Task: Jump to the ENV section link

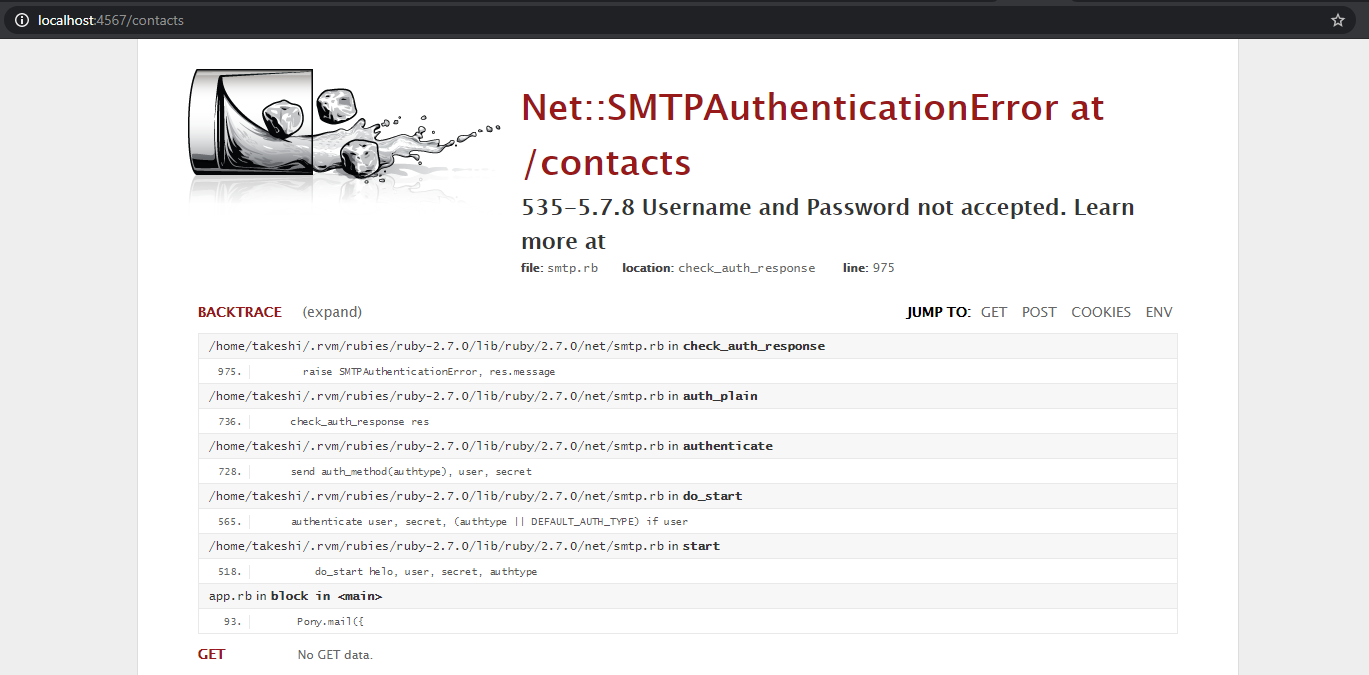Action: pos(1159,312)
